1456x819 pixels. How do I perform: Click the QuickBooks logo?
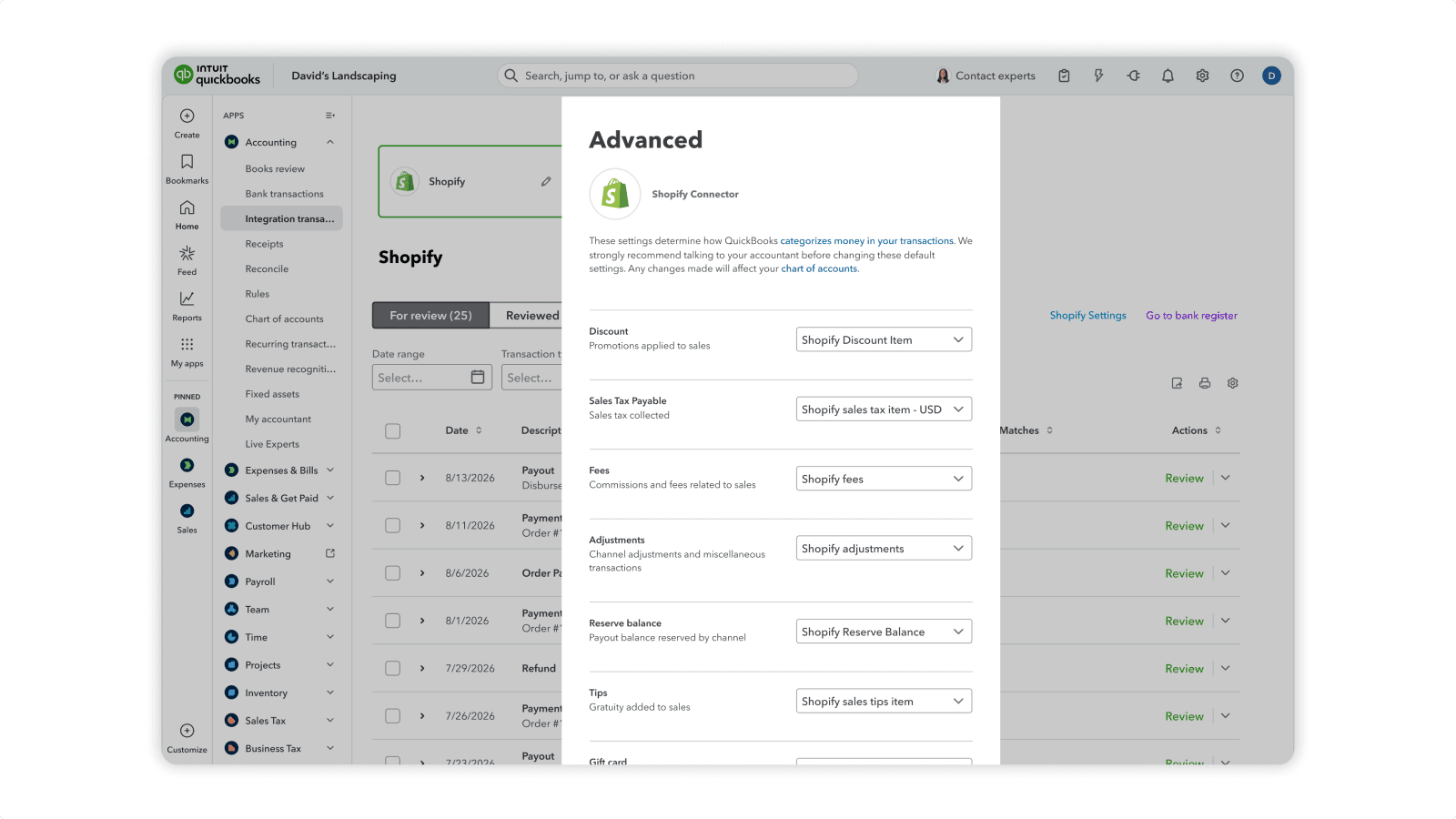(x=217, y=76)
